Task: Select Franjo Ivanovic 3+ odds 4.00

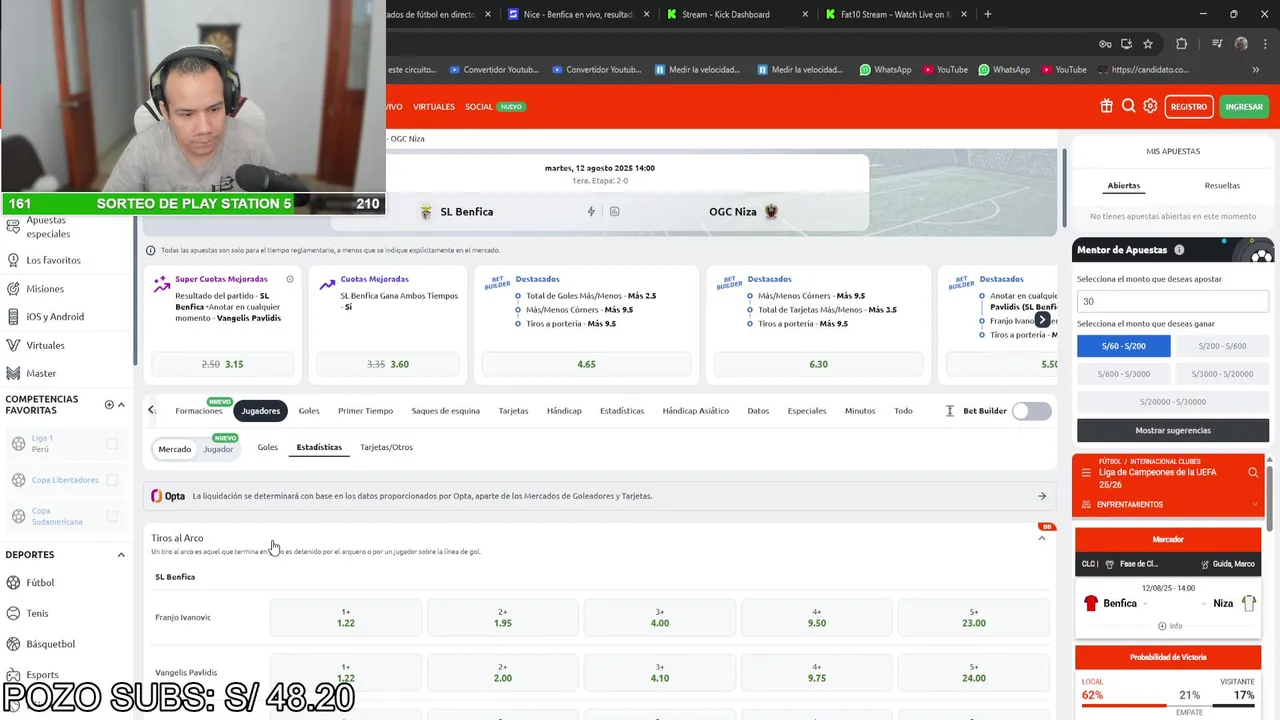Action: (x=660, y=617)
